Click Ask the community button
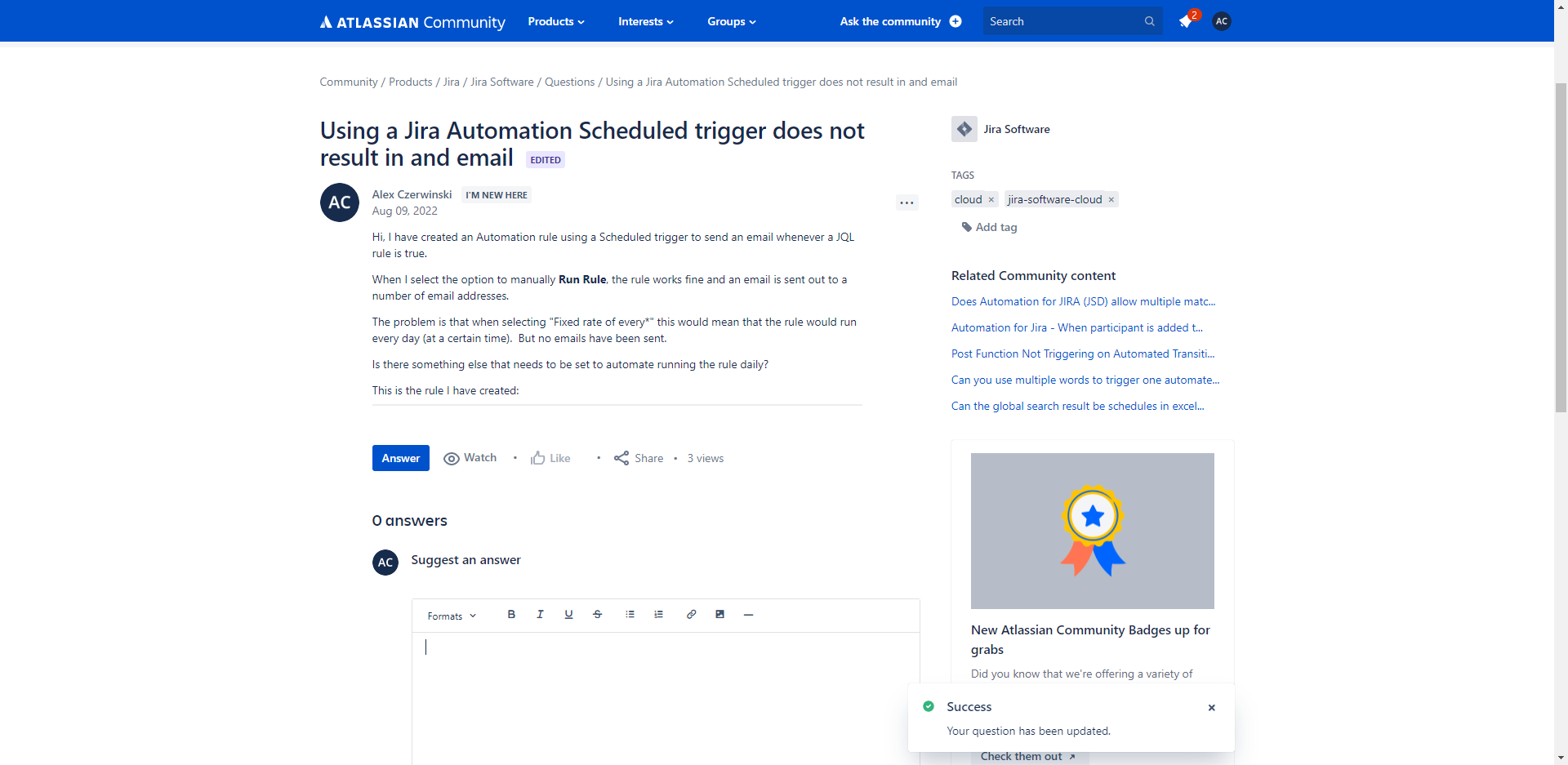Viewport: 1568px width, 765px height. tap(901, 22)
